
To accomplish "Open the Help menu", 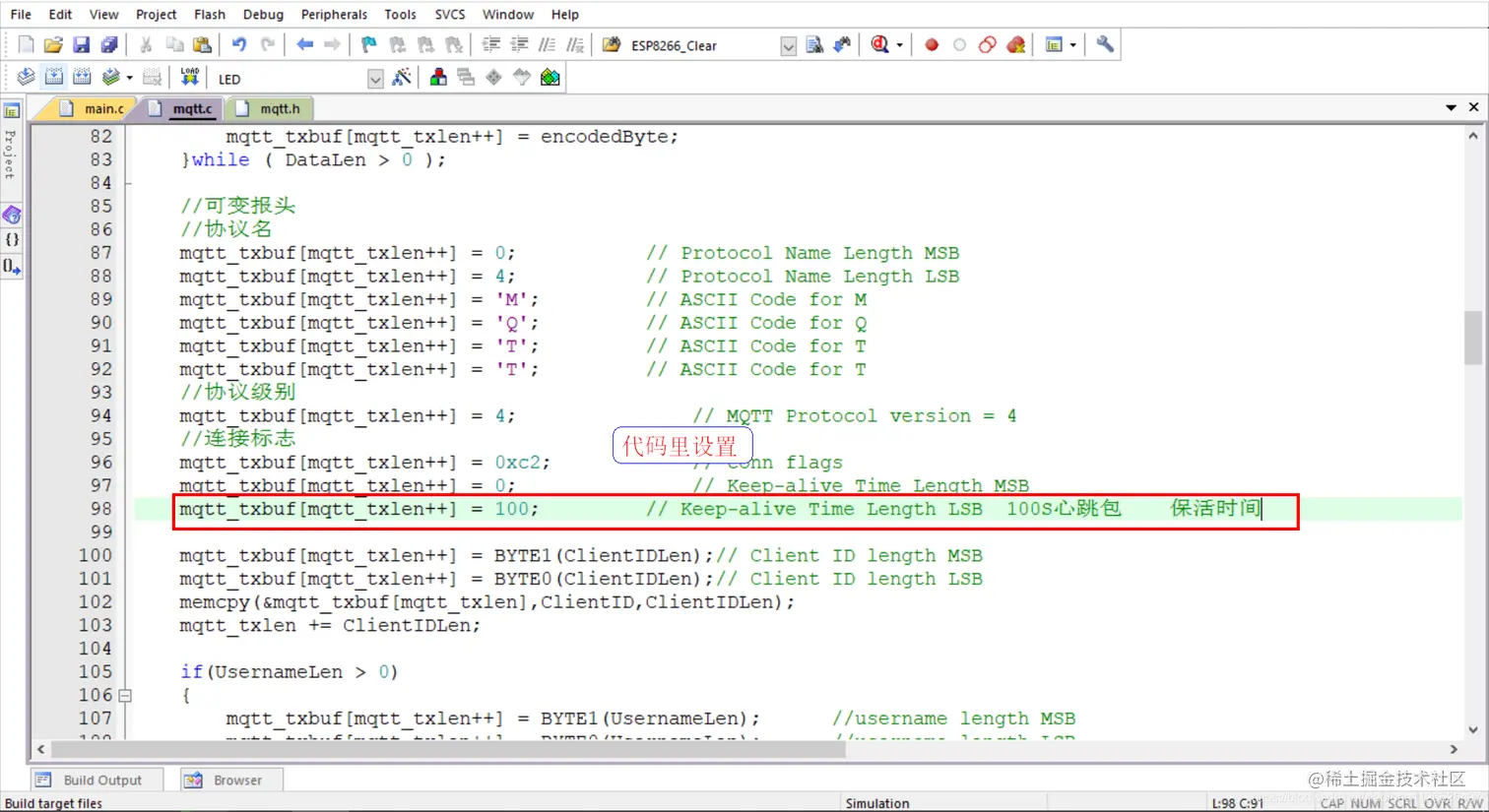I will coord(565,14).
